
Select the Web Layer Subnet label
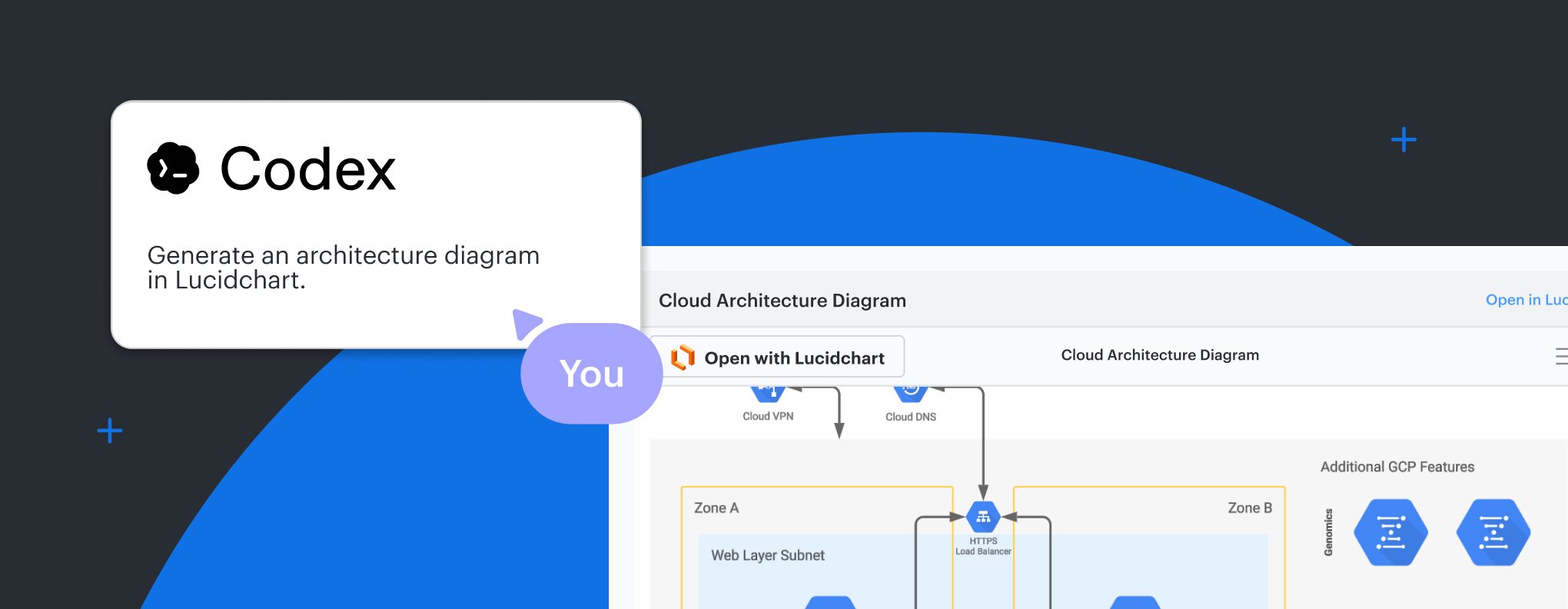(x=768, y=555)
